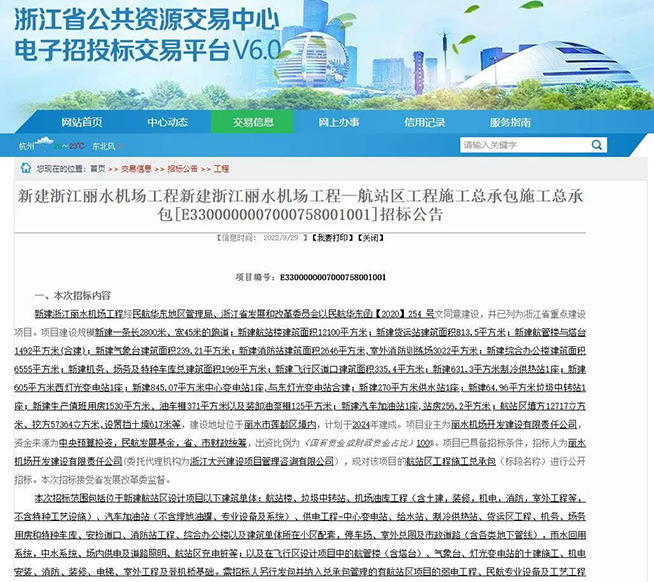This screenshot has width=654, height=582.
Task: Go to 首页 in breadcrumb
Action: (x=98, y=169)
